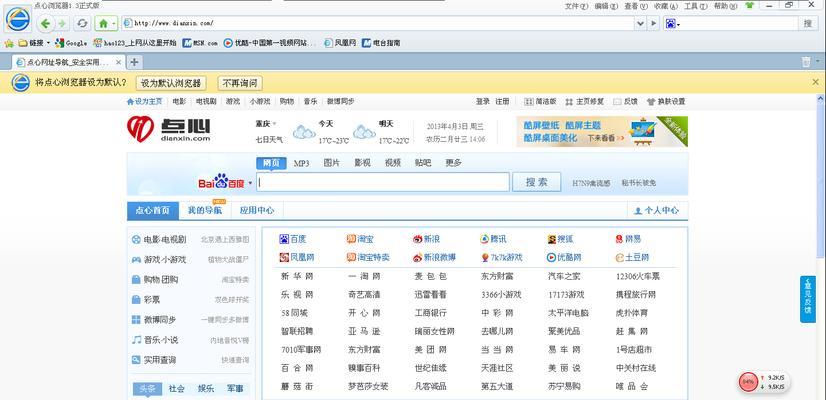826x400 pixels.
Task: Open the 查看 menu
Action: pyautogui.click(x=635, y=6)
